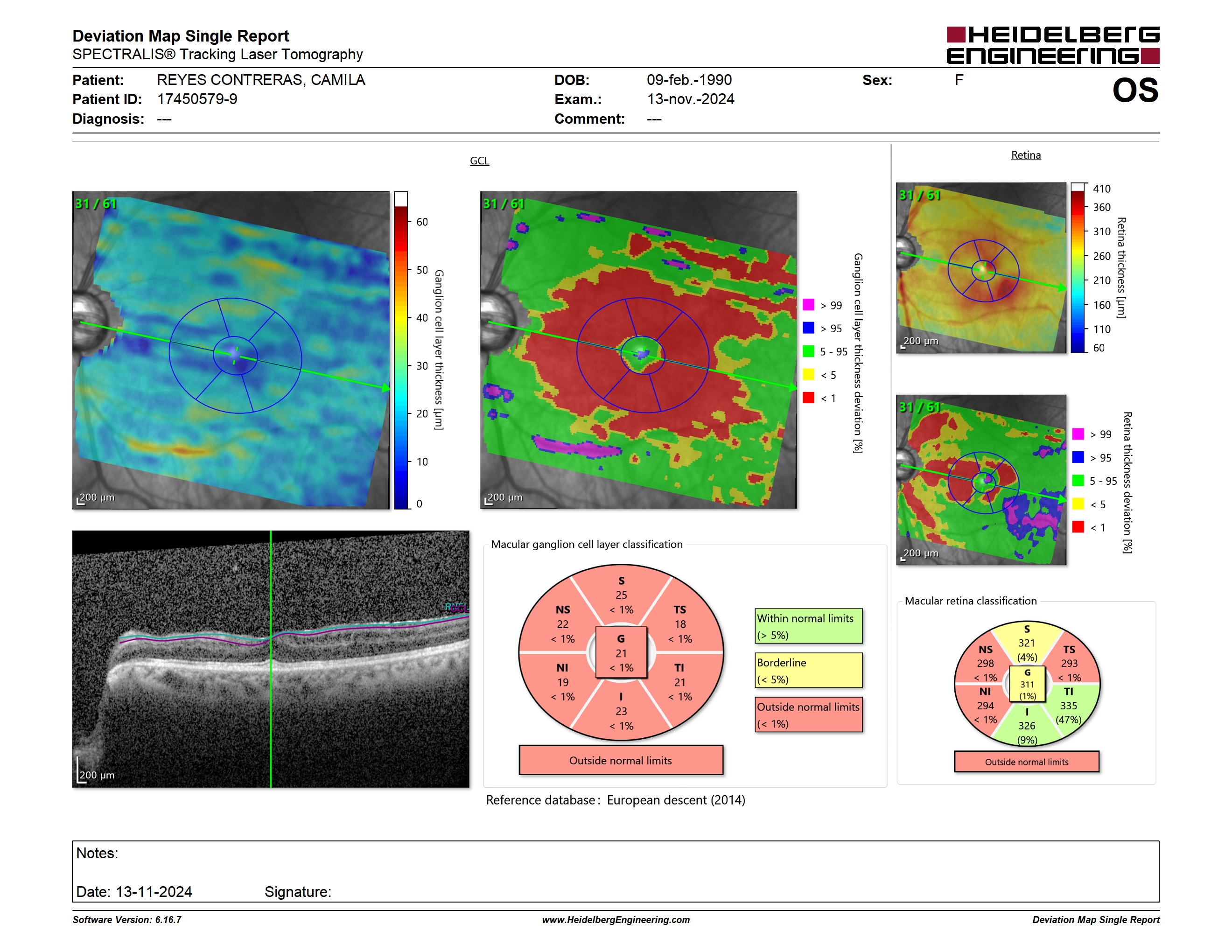Click the Date: 13-11-2024 field
The height and width of the screenshot is (952, 1232).
click(134, 892)
